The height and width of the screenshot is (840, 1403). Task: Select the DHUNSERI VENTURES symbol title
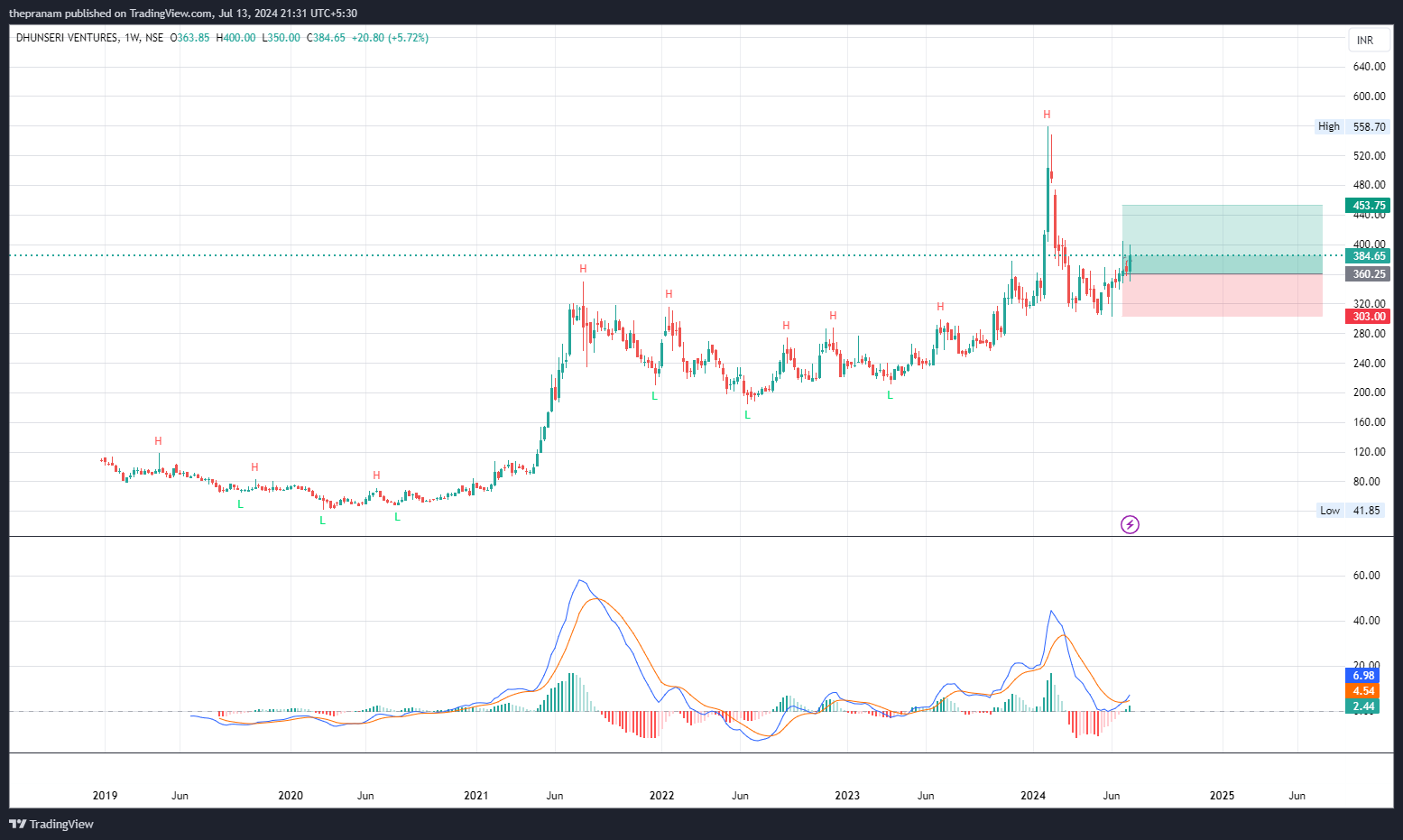pos(67,38)
